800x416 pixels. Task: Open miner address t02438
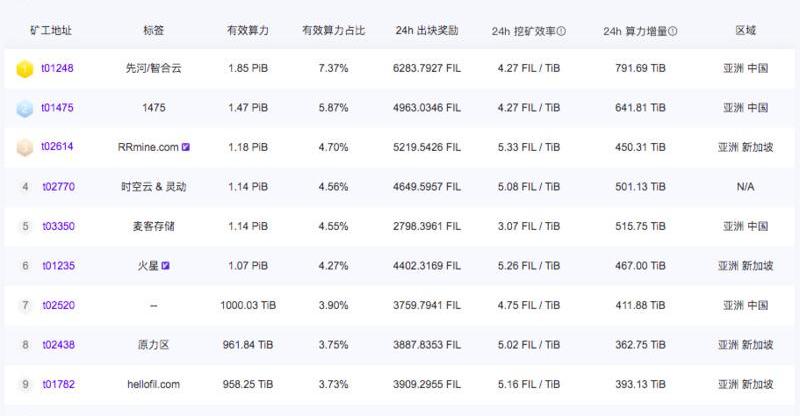[59, 345]
